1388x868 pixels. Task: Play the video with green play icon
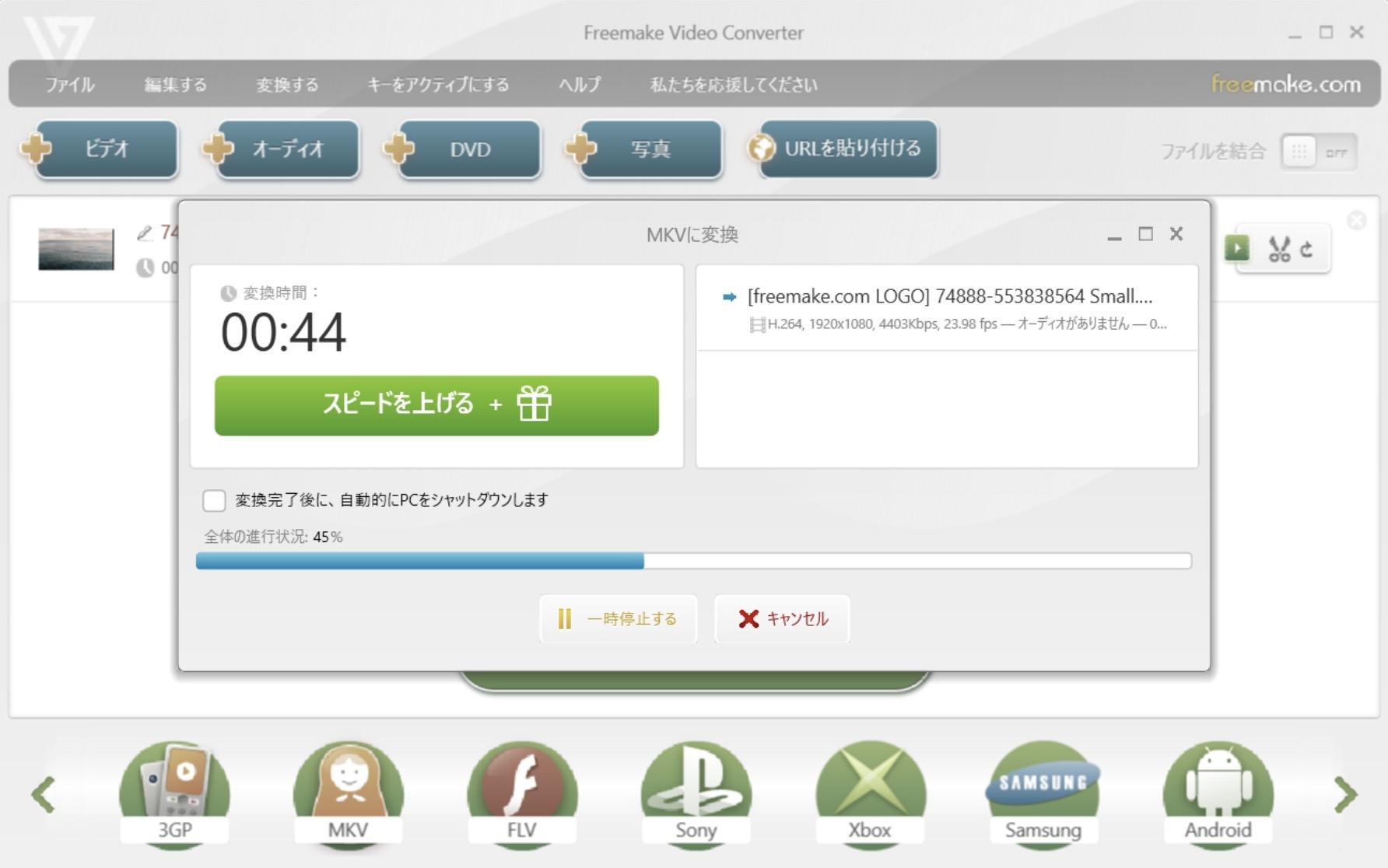pyautogui.click(x=1237, y=249)
